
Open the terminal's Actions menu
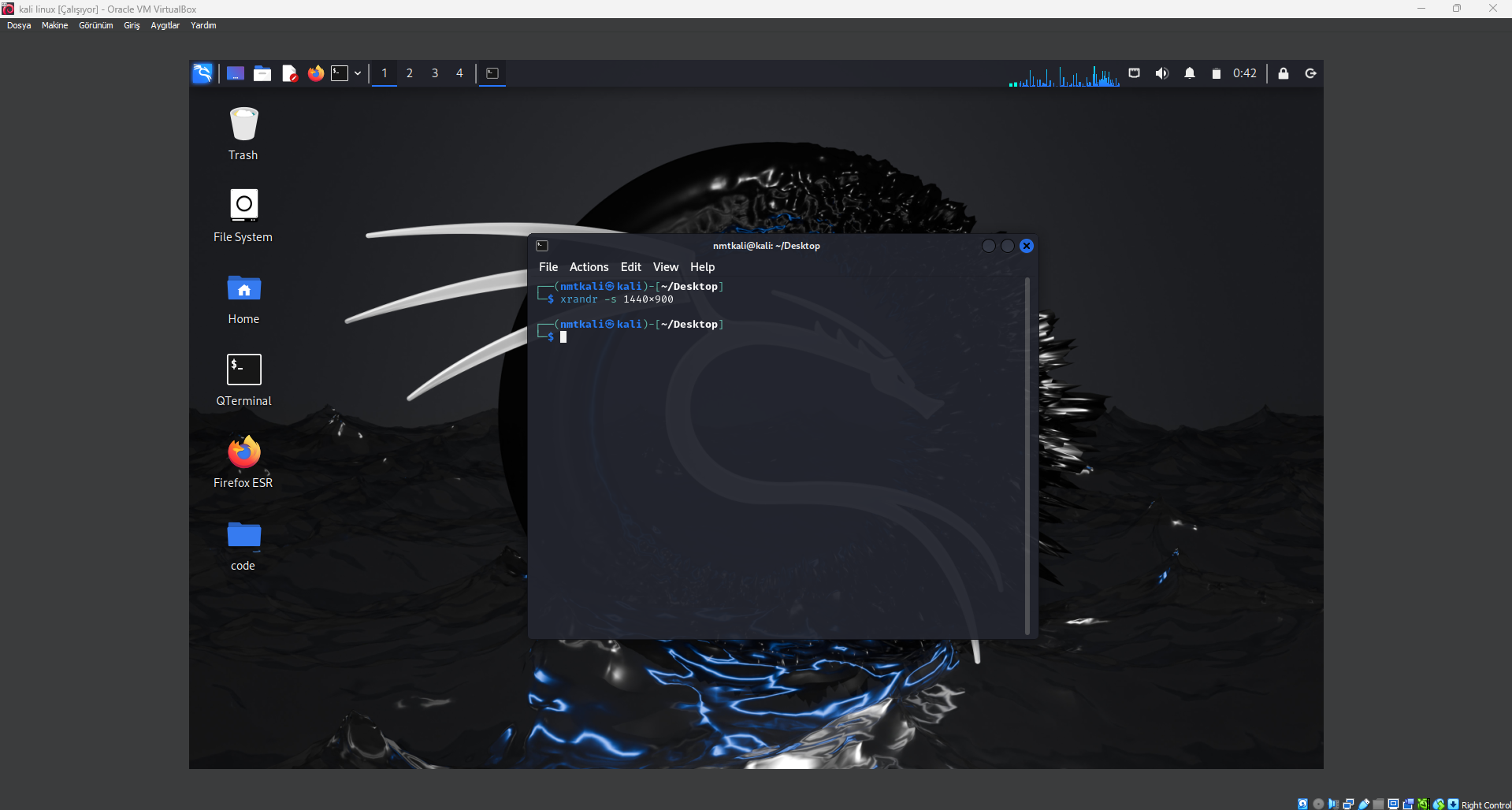[x=589, y=267]
